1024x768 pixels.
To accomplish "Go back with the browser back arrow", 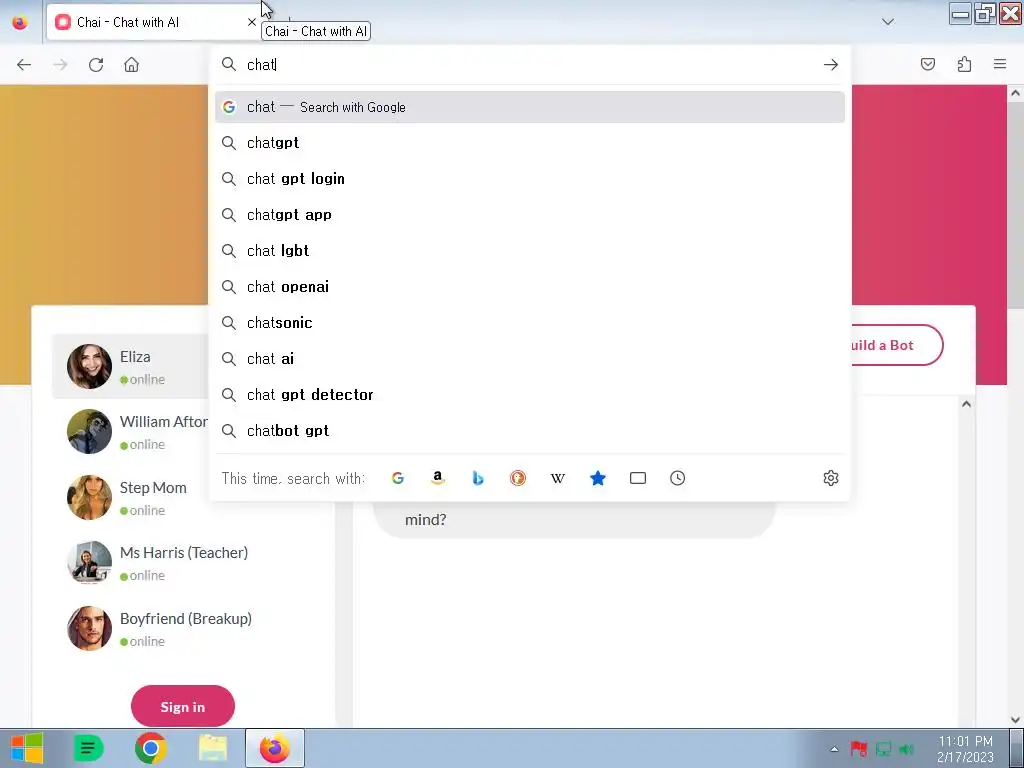I will [24, 65].
